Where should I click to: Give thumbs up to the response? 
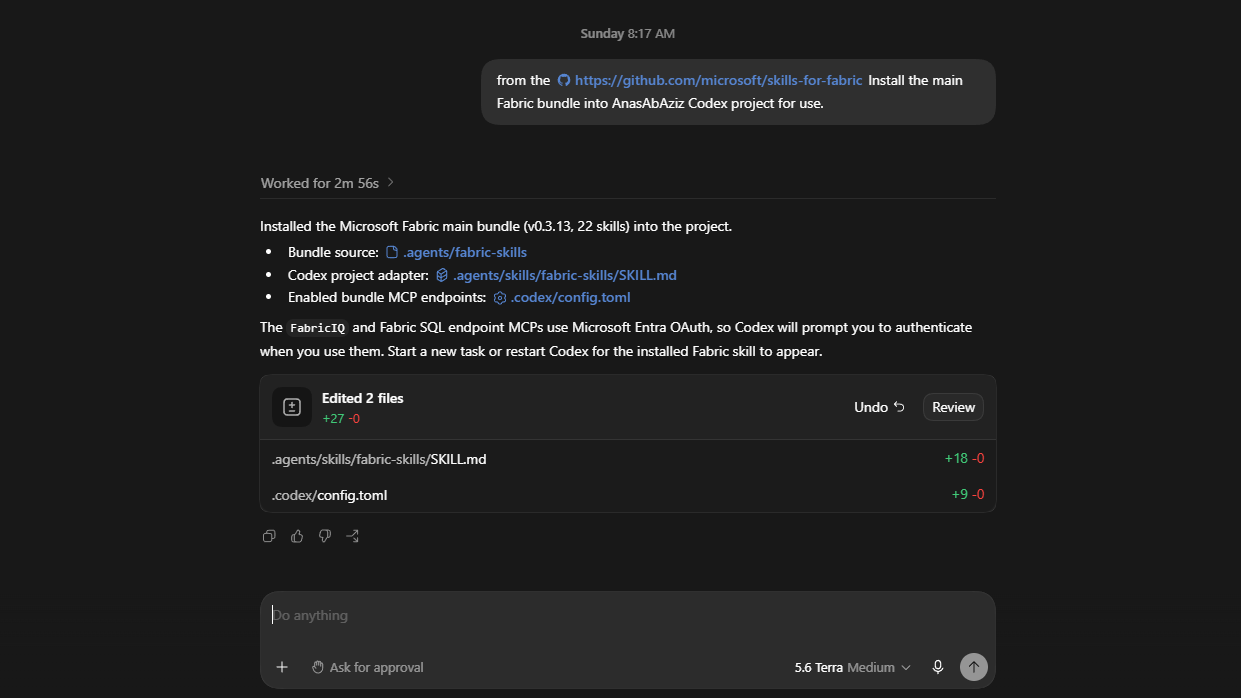coord(297,536)
